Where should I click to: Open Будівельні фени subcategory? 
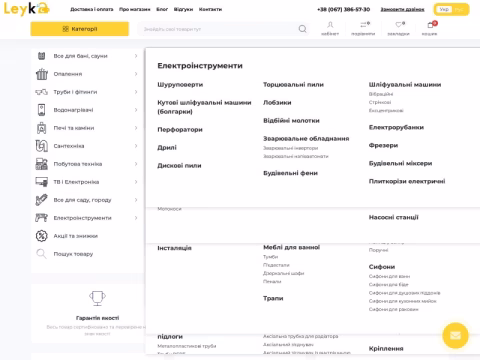pos(290,173)
